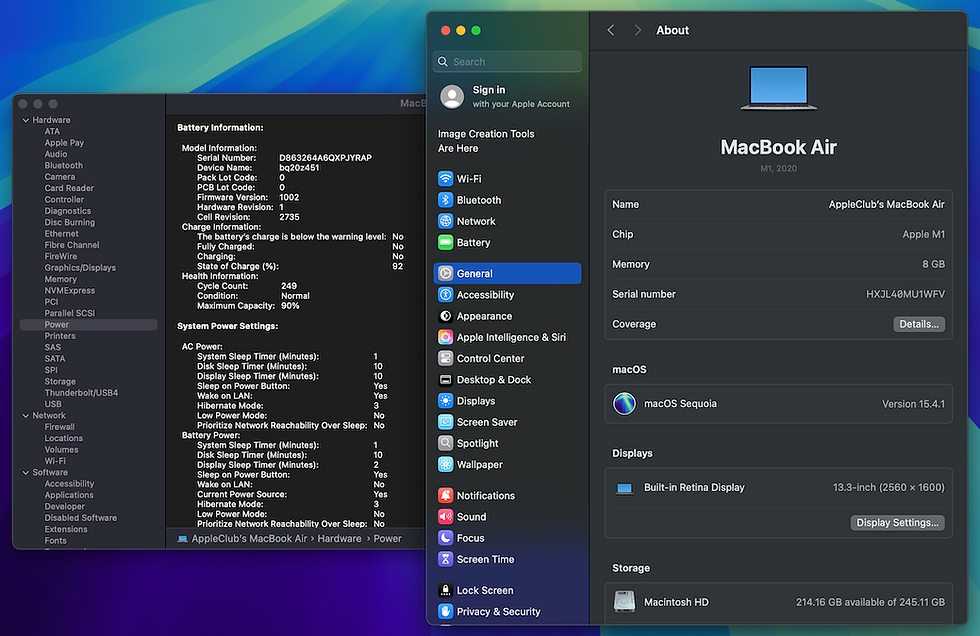Screen dimensions: 980x636
Task: Select the General gear icon
Action: (445, 274)
